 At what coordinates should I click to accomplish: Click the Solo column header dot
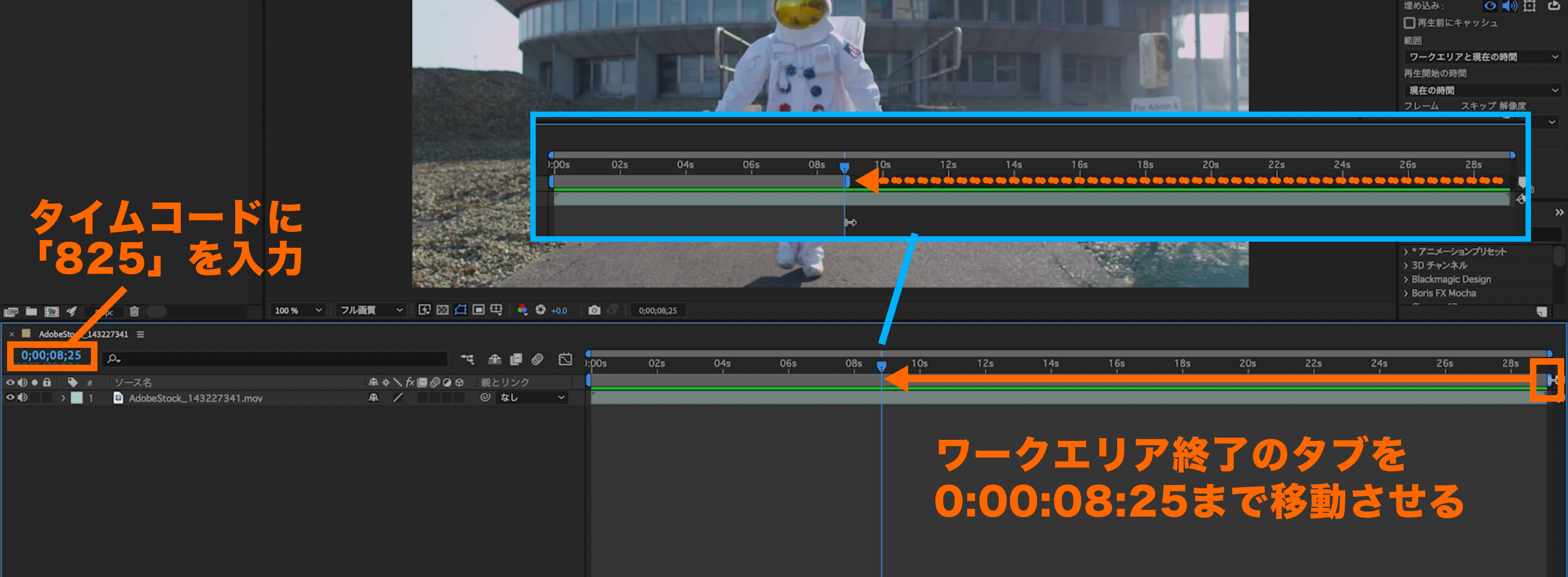[x=35, y=382]
